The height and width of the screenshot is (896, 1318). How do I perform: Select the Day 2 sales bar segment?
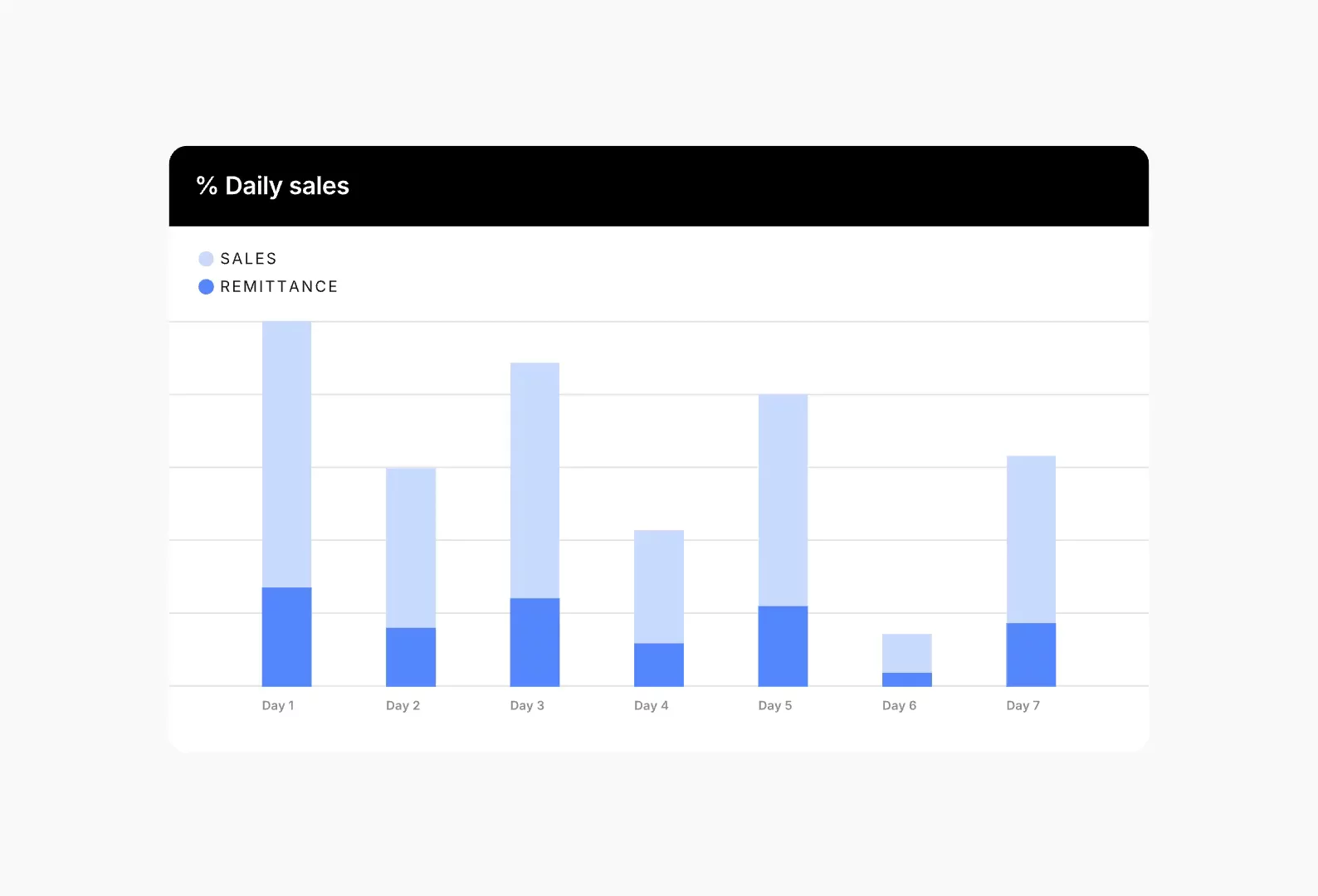(x=411, y=548)
